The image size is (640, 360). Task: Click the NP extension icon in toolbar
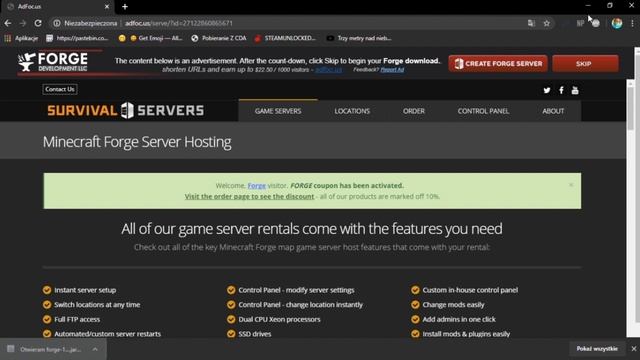tap(580, 23)
